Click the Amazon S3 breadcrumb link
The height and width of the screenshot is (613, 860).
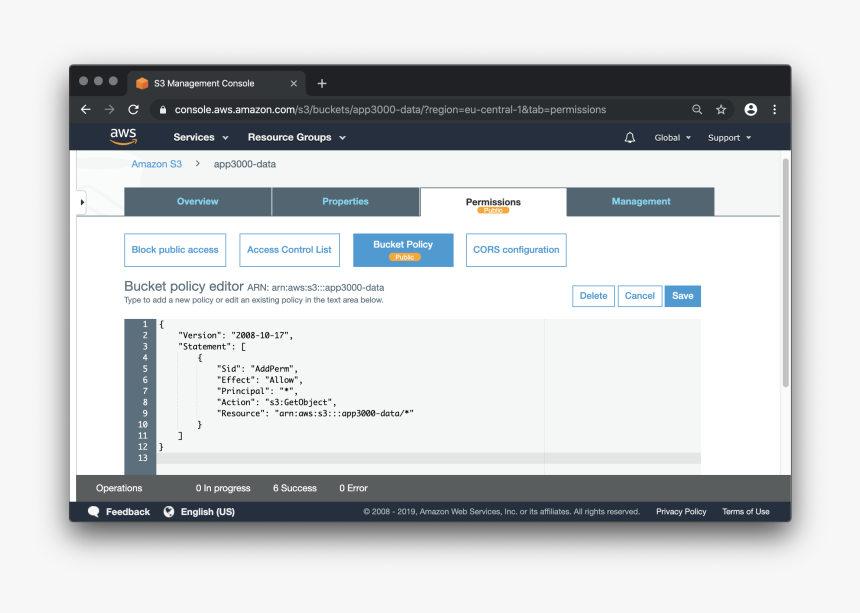point(156,164)
